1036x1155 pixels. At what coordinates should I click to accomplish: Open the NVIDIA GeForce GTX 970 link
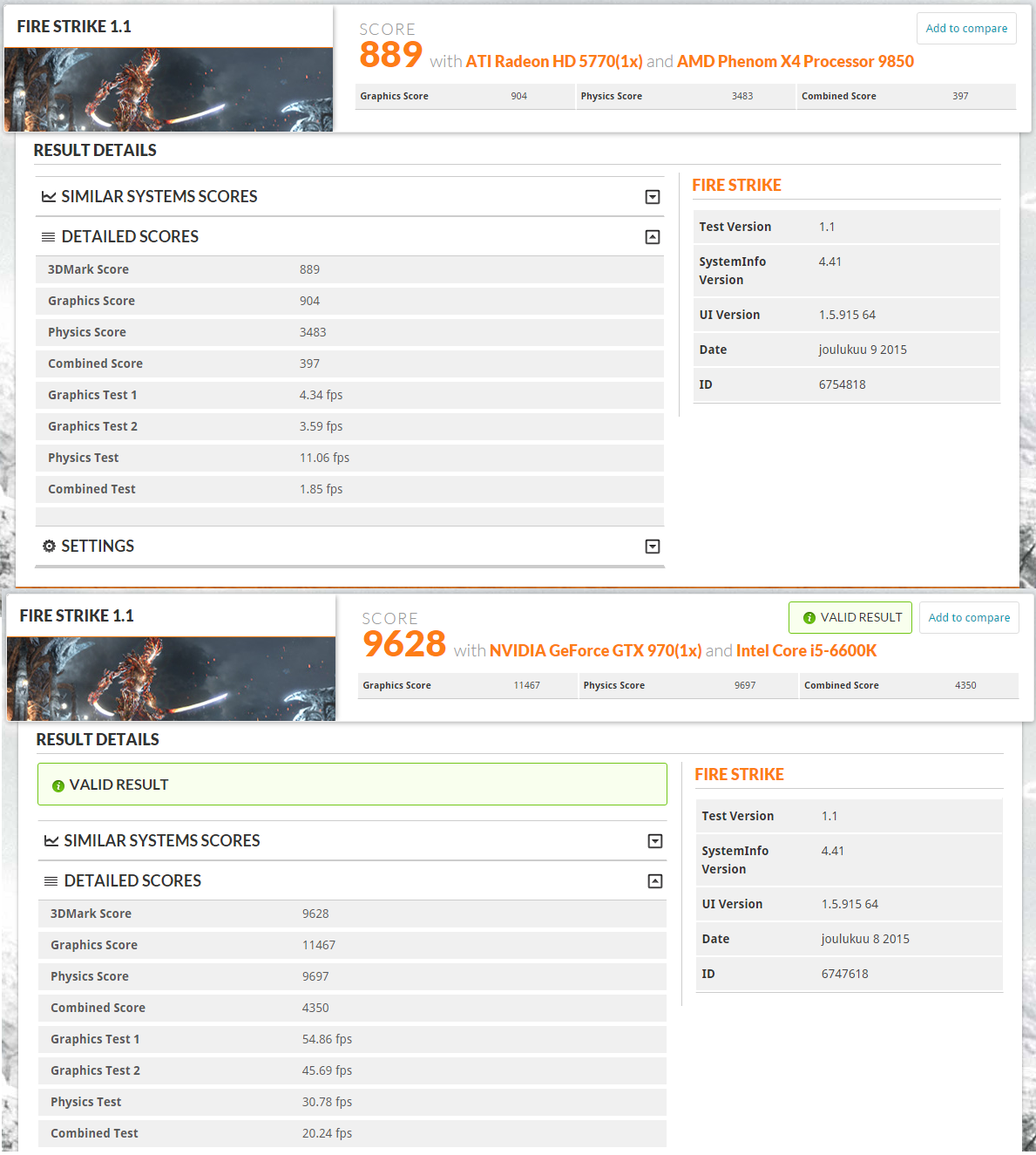[x=595, y=651]
